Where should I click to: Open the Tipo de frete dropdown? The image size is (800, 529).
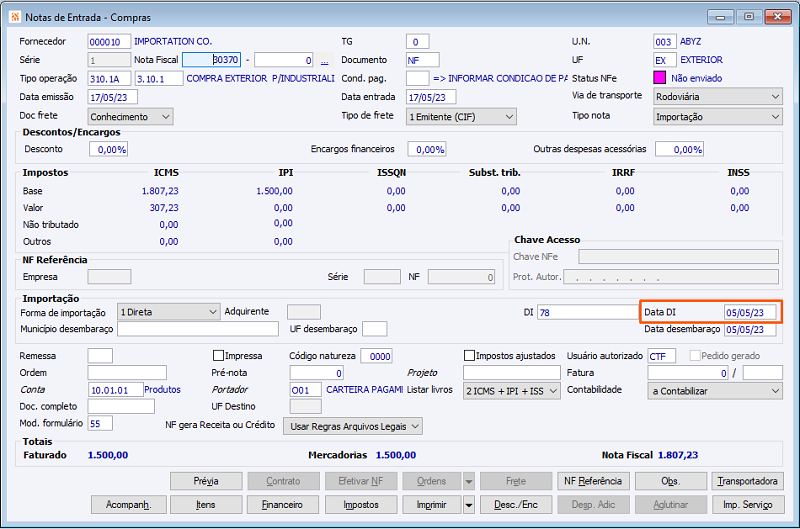coord(508,117)
